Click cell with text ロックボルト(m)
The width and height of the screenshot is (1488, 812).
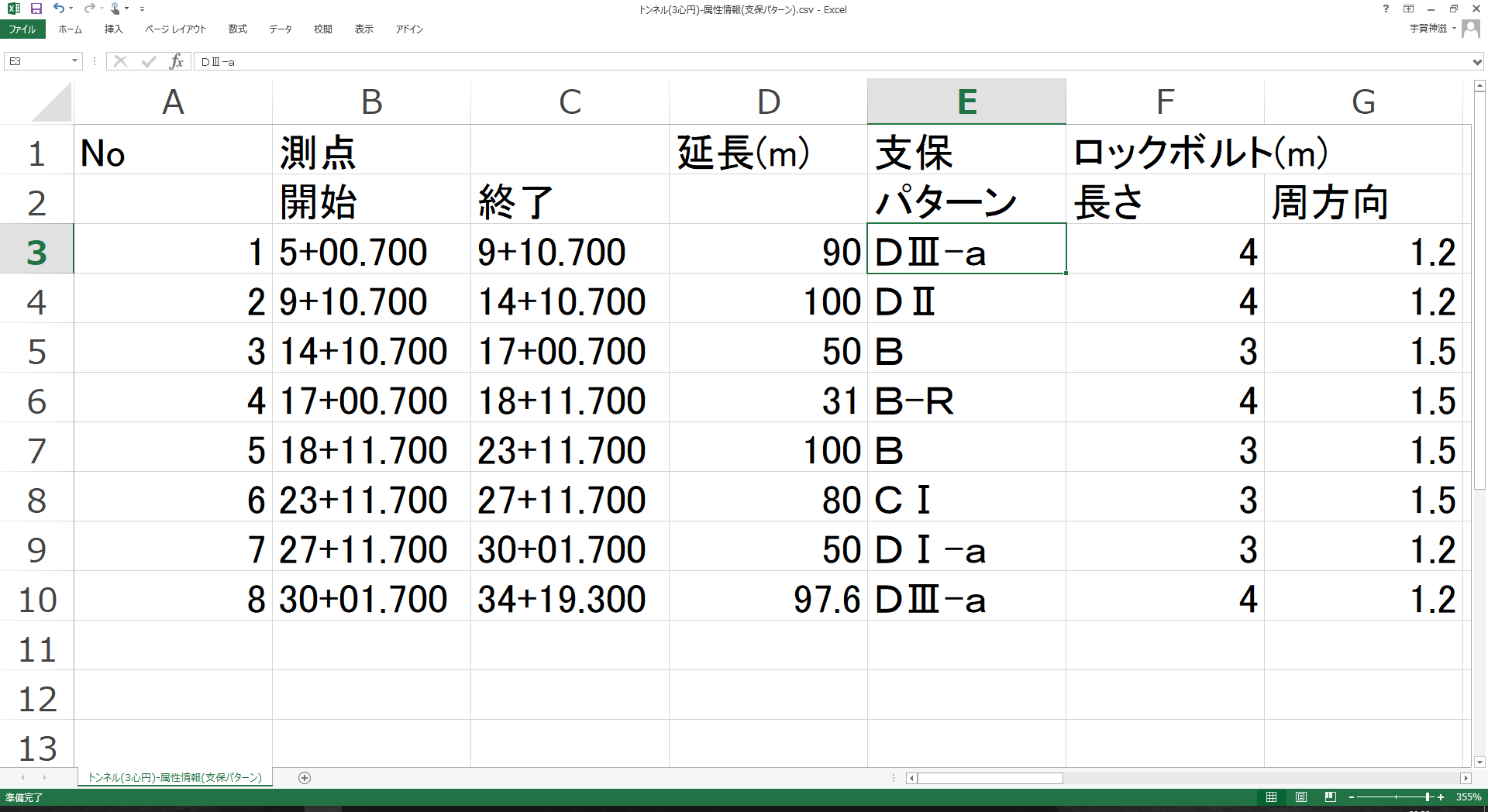[1165, 151]
